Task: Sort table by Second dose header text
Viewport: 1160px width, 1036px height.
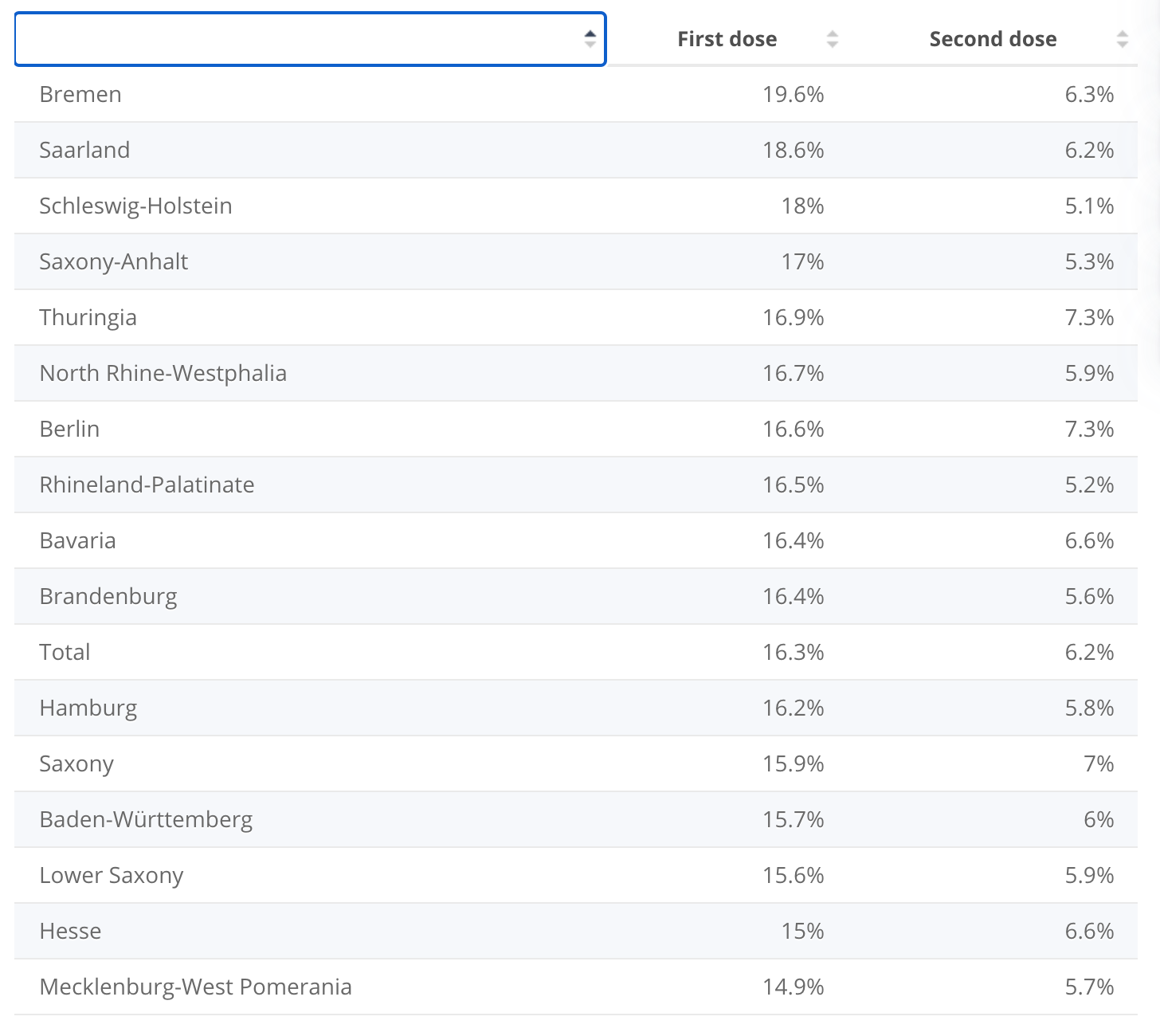Action: [x=993, y=39]
